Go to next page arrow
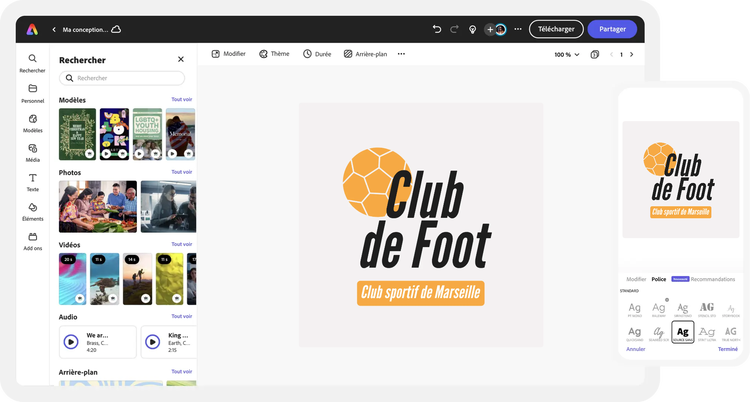Viewport: 750px width, 402px height. [x=631, y=54]
